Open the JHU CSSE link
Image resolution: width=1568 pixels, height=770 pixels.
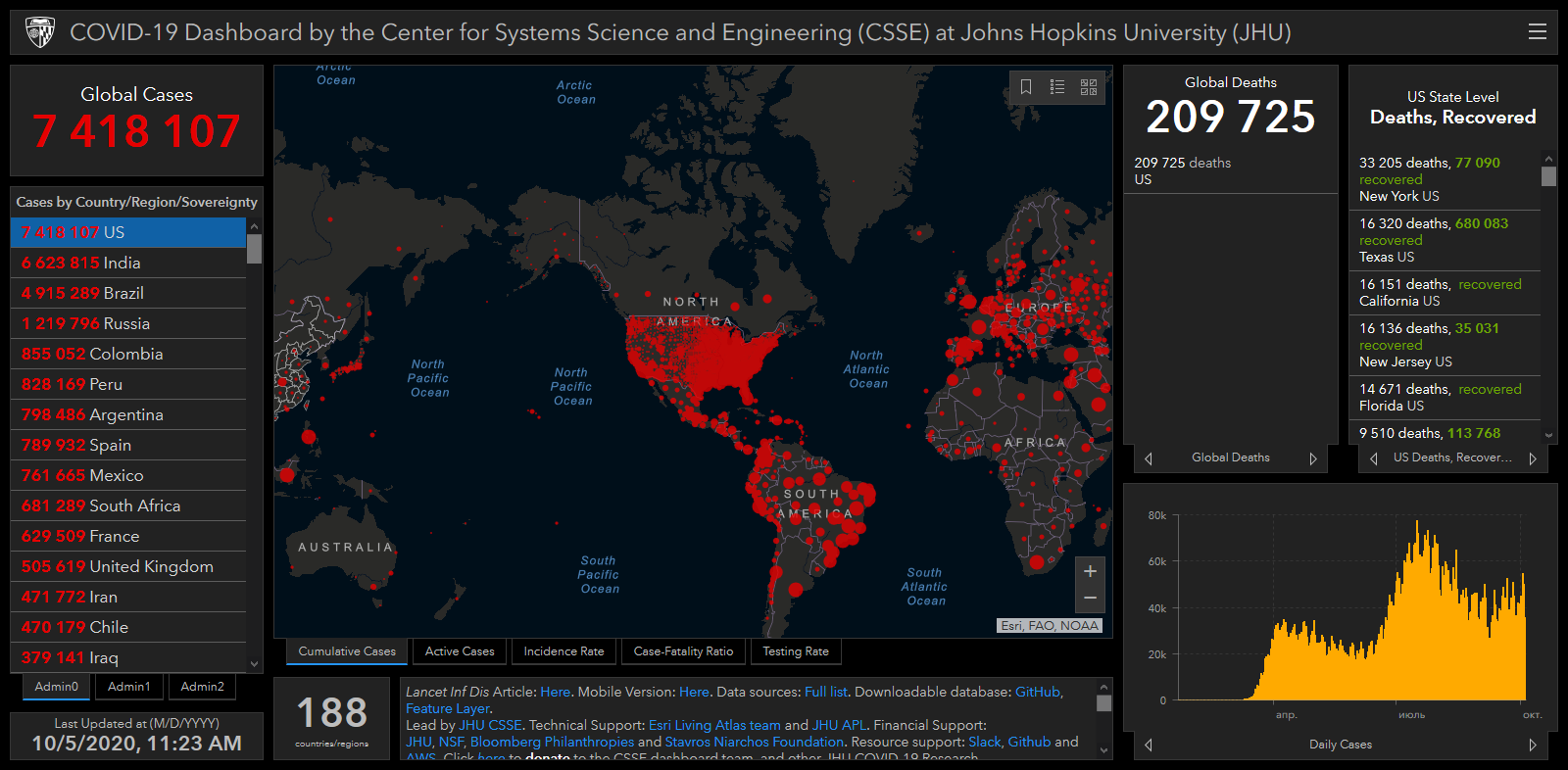[490, 725]
